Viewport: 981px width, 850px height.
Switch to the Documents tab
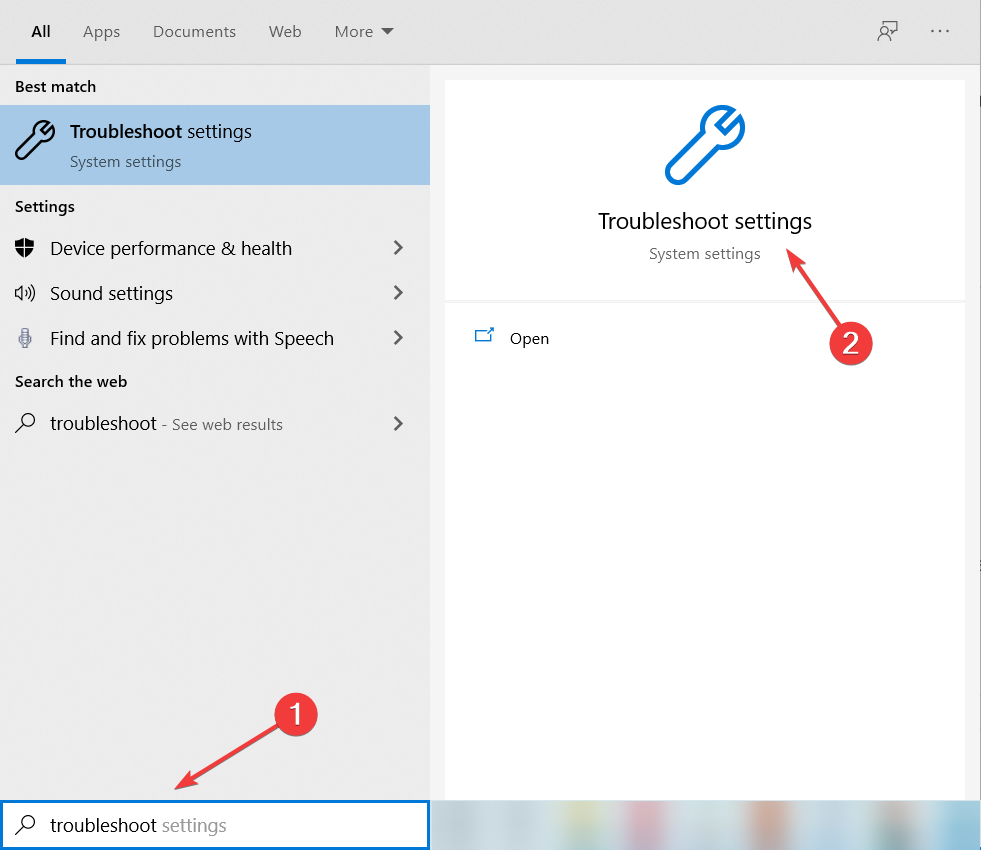coord(194,31)
